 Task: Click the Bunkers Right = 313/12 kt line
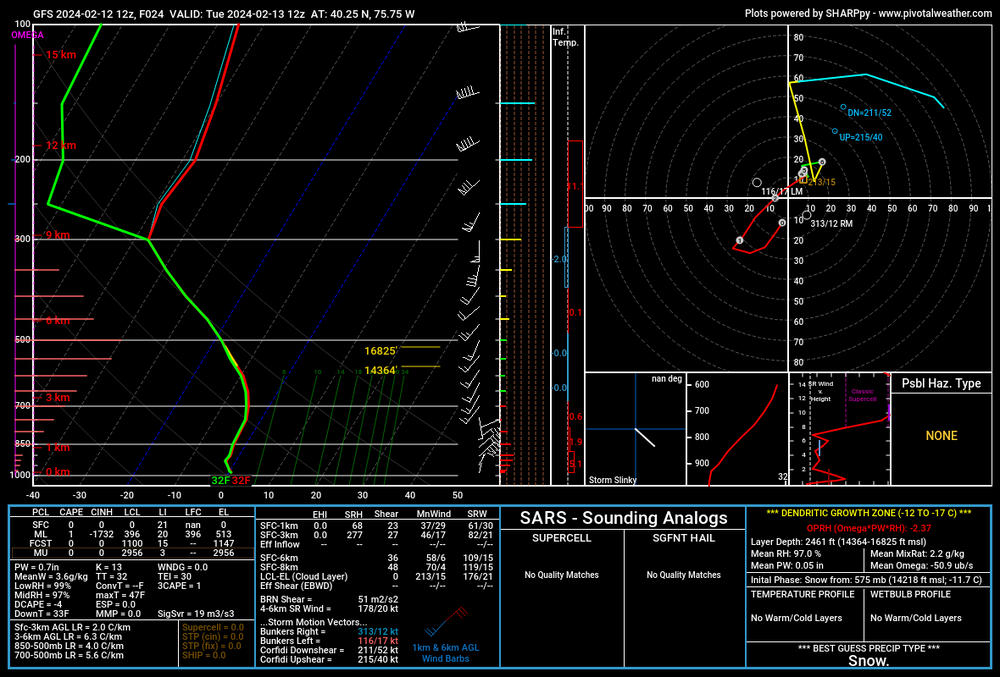[329, 632]
